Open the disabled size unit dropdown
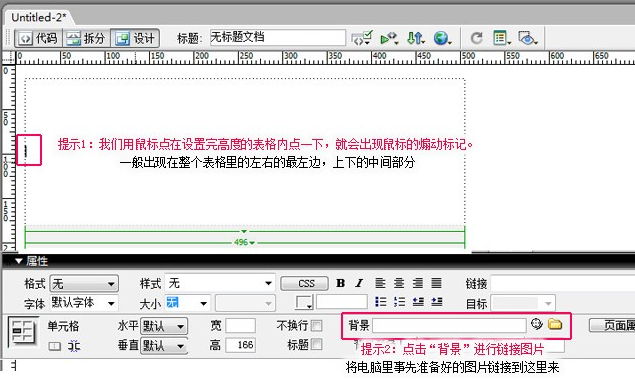This screenshot has width=635, height=380. (x=245, y=303)
